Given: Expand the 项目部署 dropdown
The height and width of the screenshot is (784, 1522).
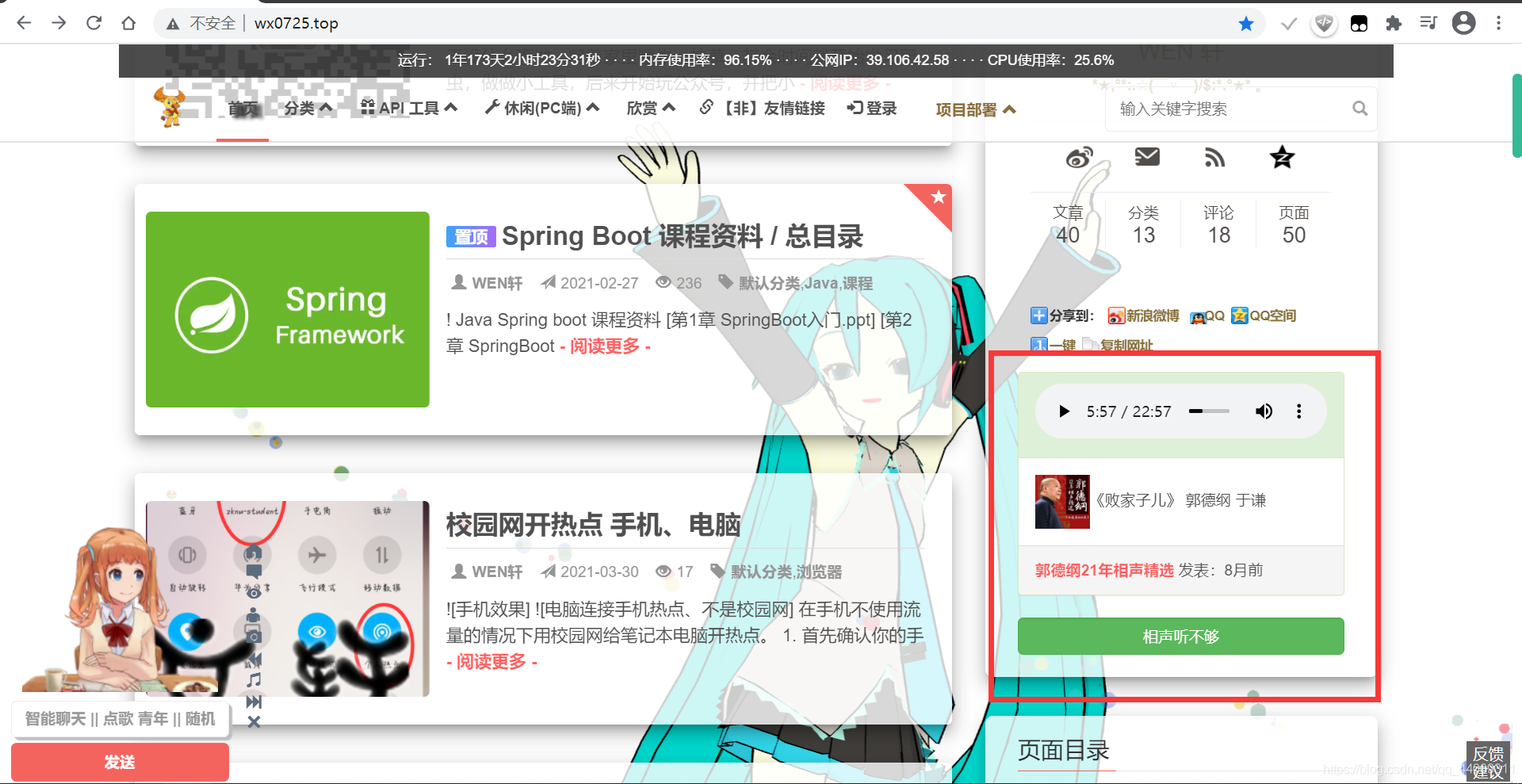Looking at the screenshot, I should 976,109.
